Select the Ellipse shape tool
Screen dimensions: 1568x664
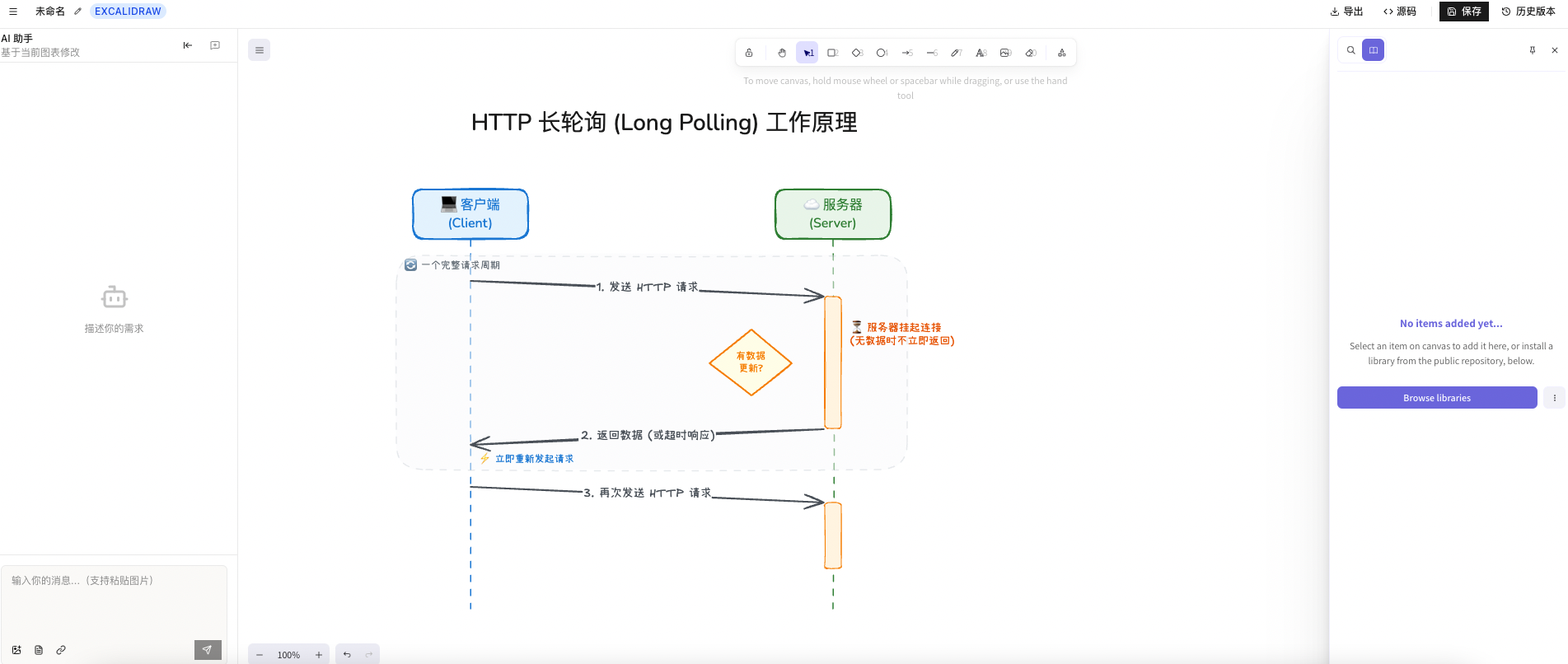(882, 53)
